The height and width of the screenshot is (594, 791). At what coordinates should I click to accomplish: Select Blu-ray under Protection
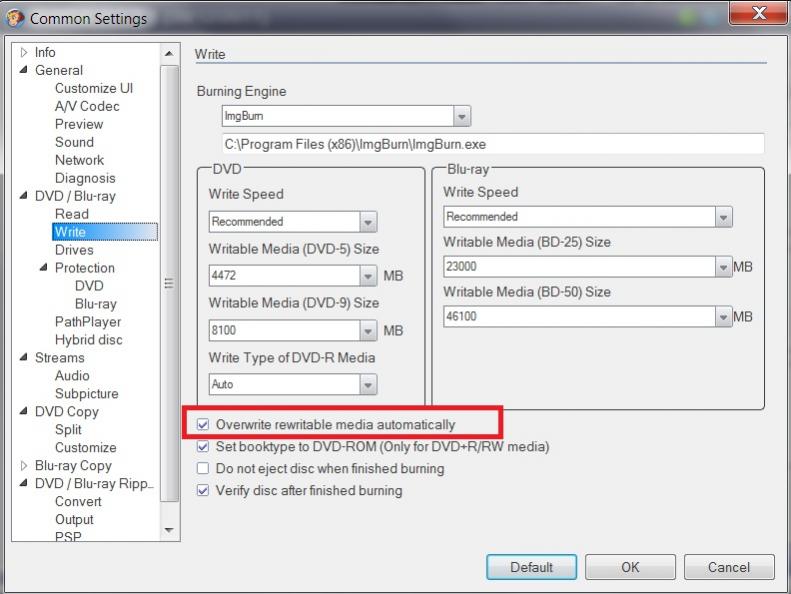tap(96, 304)
